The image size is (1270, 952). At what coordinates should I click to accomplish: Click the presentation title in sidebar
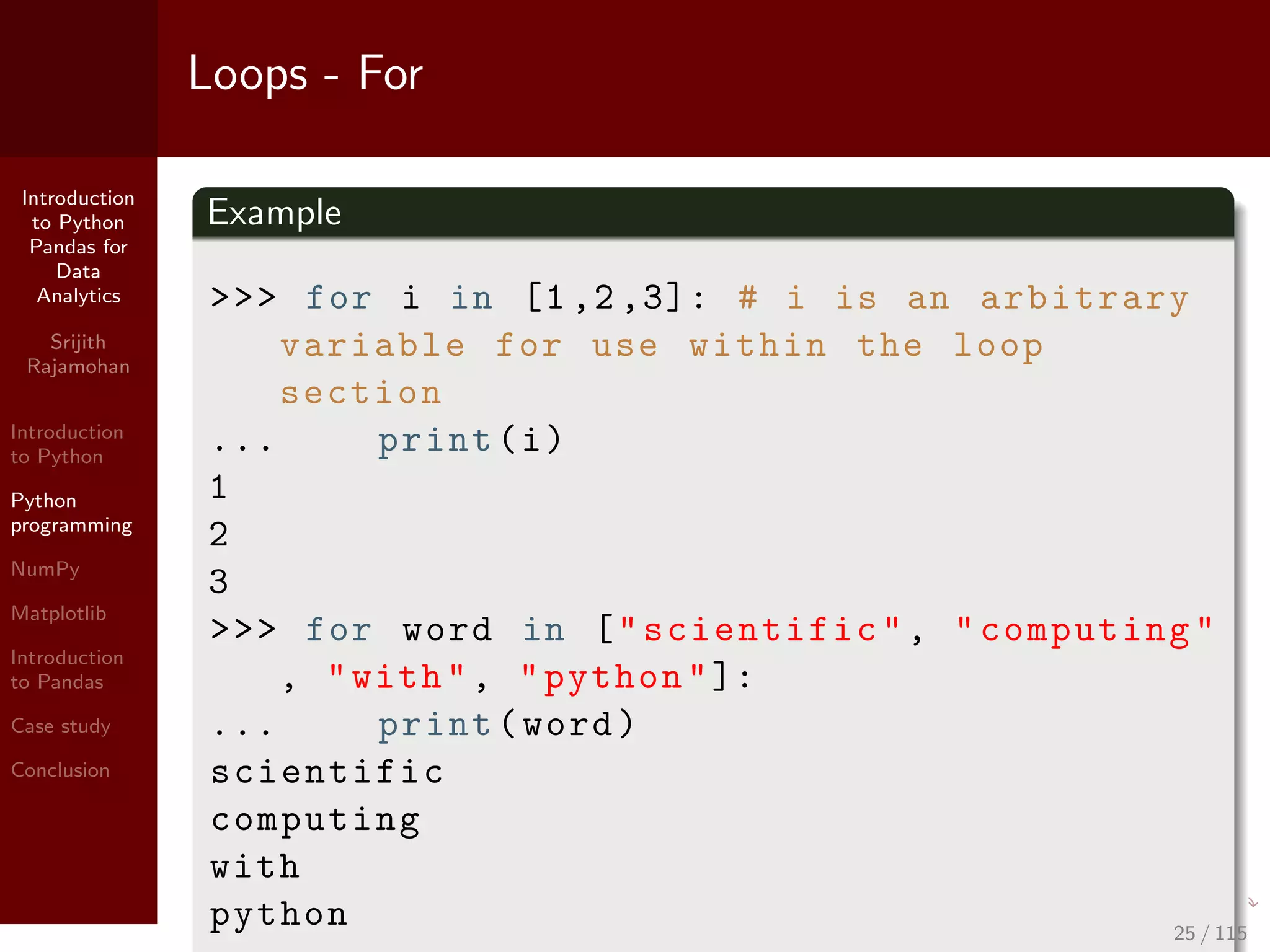coord(78,247)
